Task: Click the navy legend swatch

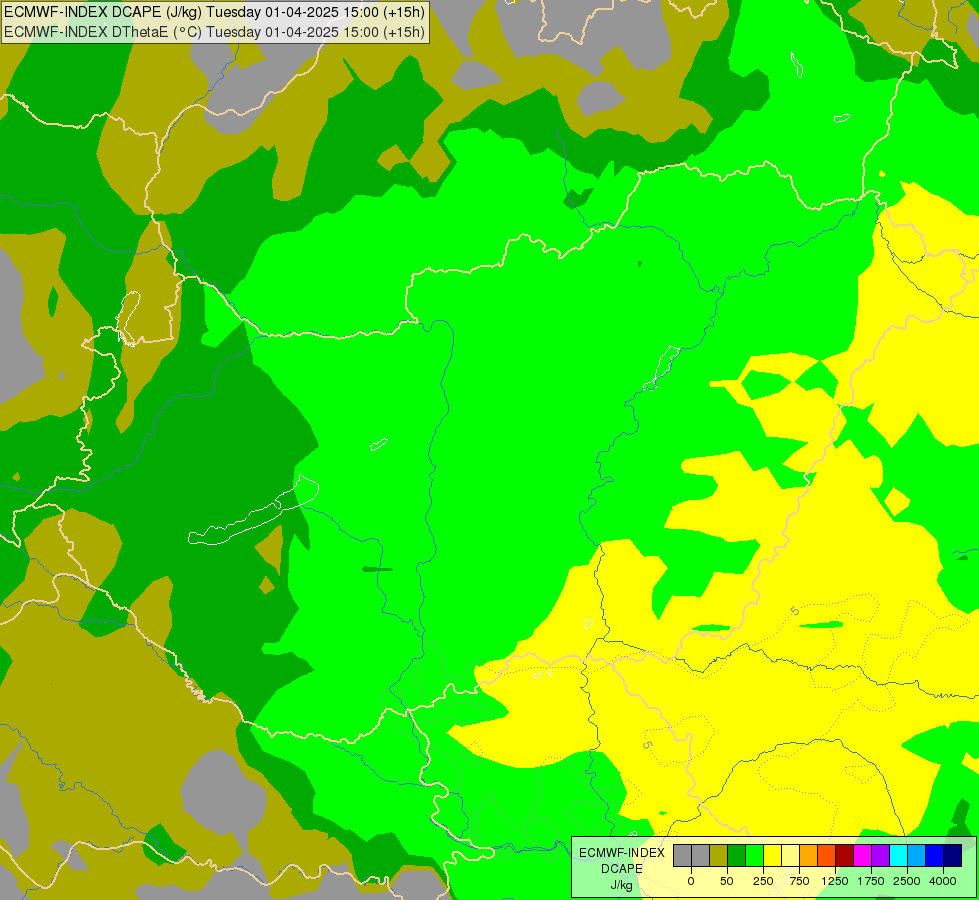Action: 953,856
